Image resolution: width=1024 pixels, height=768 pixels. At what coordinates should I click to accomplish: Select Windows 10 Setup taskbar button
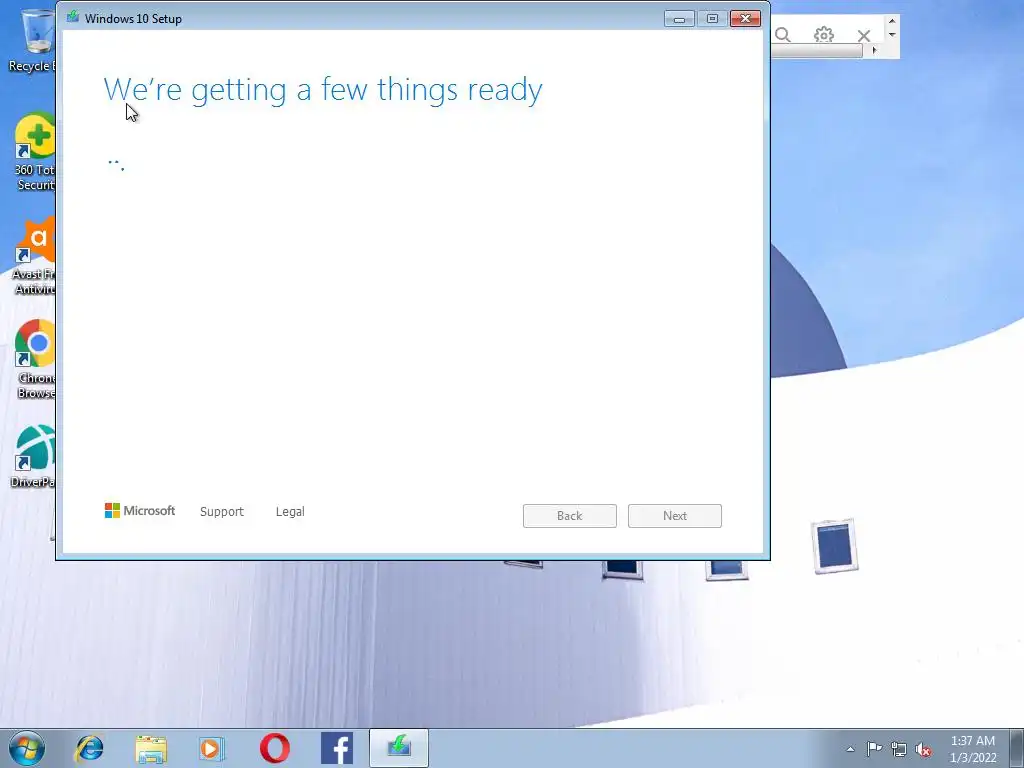click(398, 748)
